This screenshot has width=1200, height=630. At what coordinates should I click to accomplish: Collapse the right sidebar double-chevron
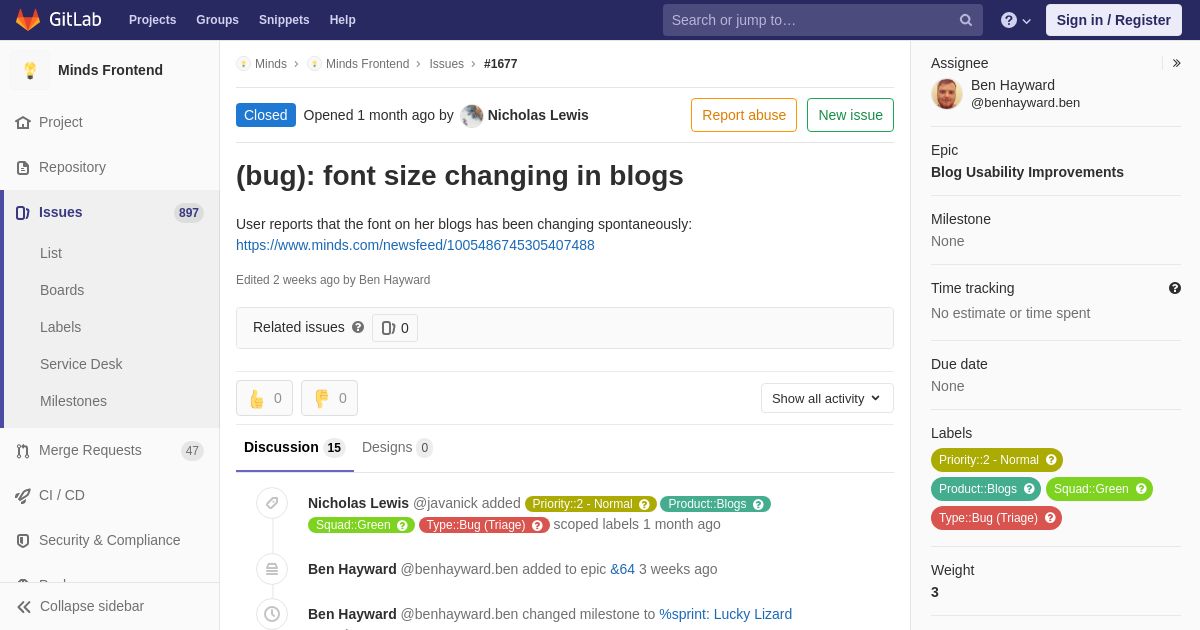[1176, 63]
